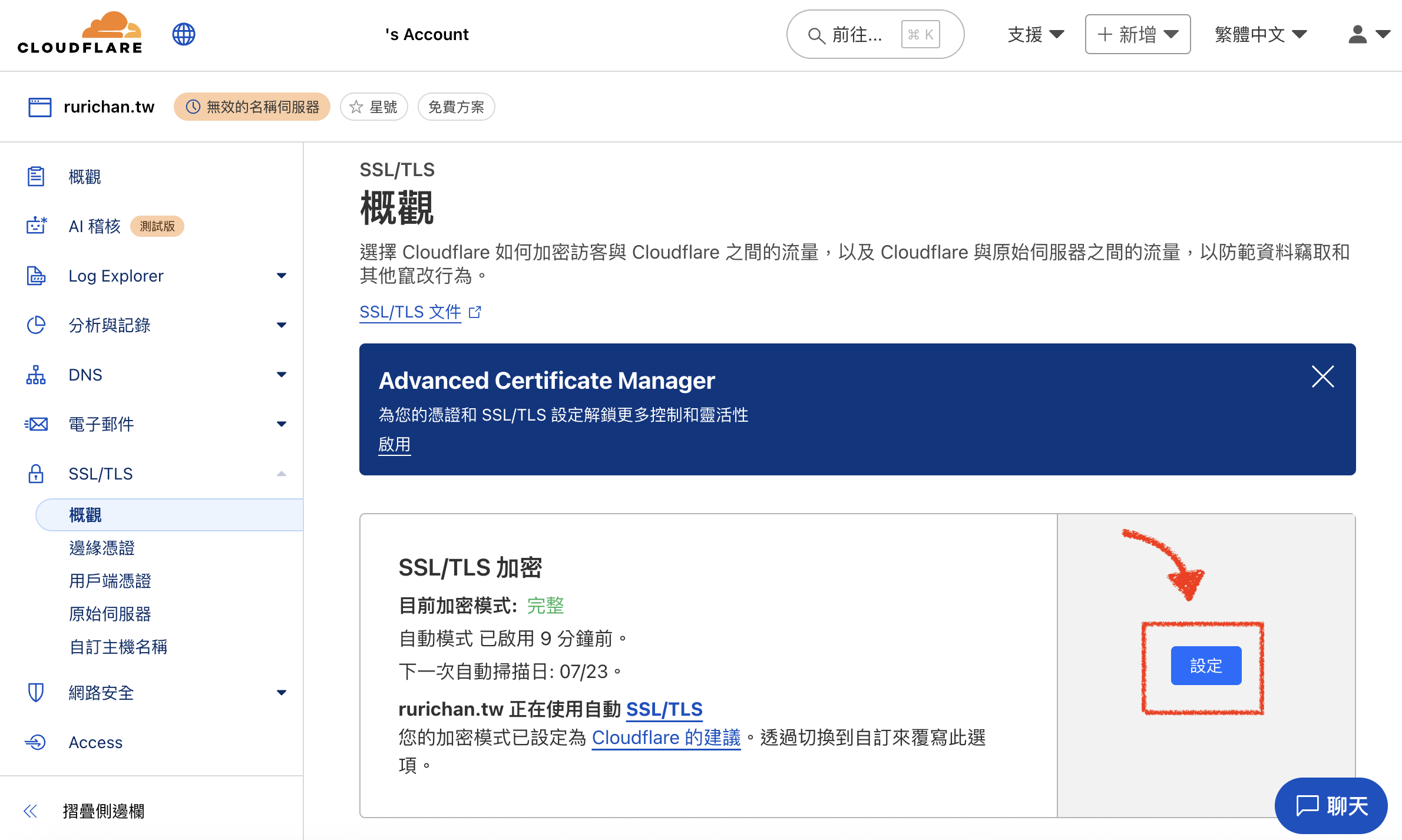The width and height of the screenshot is (1402, 840).
Task: Click the AI 稽核 robot icon
Action: 36,226
